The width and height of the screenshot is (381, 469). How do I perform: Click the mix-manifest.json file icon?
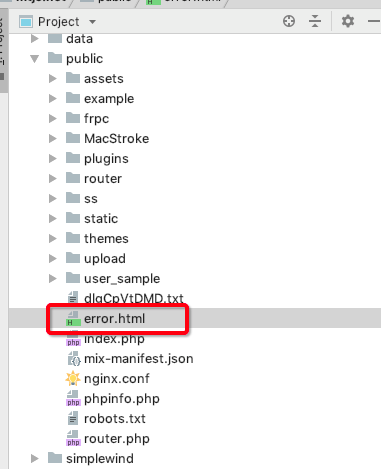(74, 359)
